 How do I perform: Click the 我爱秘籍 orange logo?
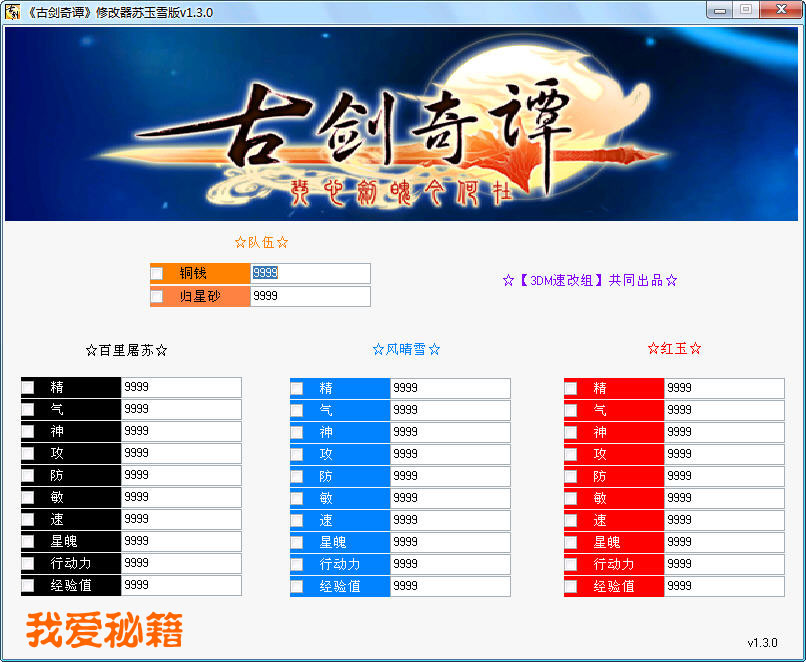(104, 630)
